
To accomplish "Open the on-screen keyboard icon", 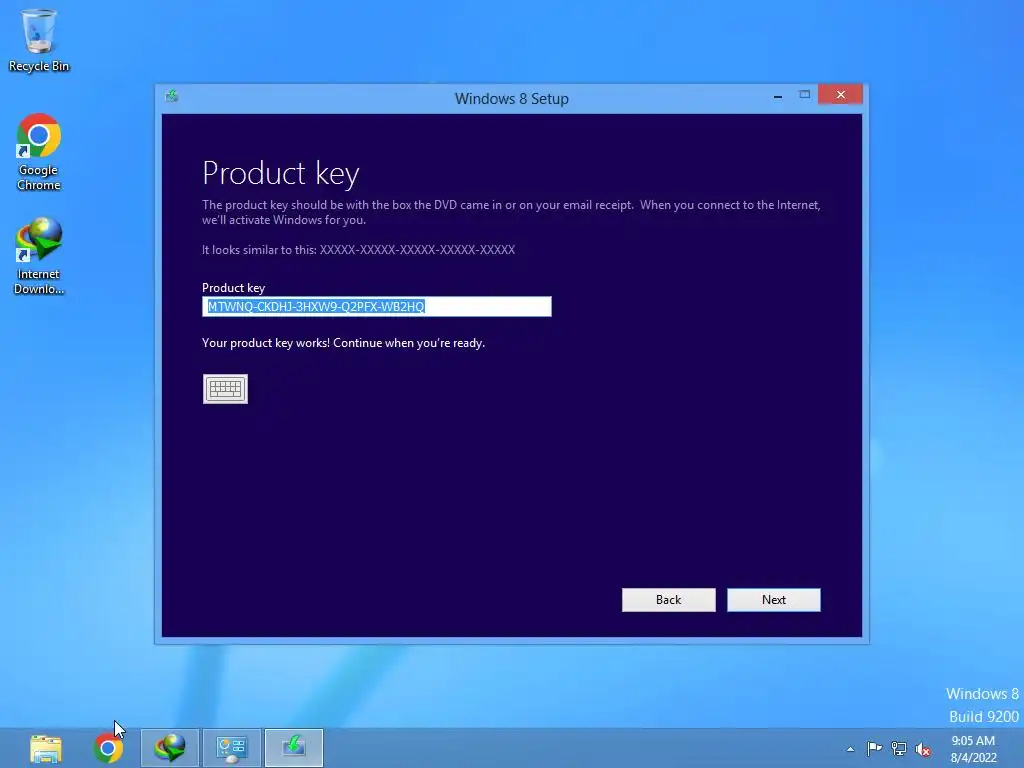I will pos(225,389).
